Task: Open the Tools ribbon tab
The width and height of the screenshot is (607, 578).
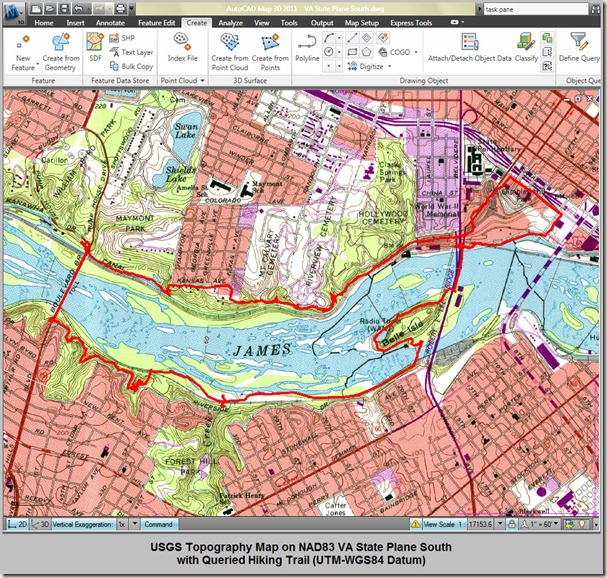Action: [289, 23]
